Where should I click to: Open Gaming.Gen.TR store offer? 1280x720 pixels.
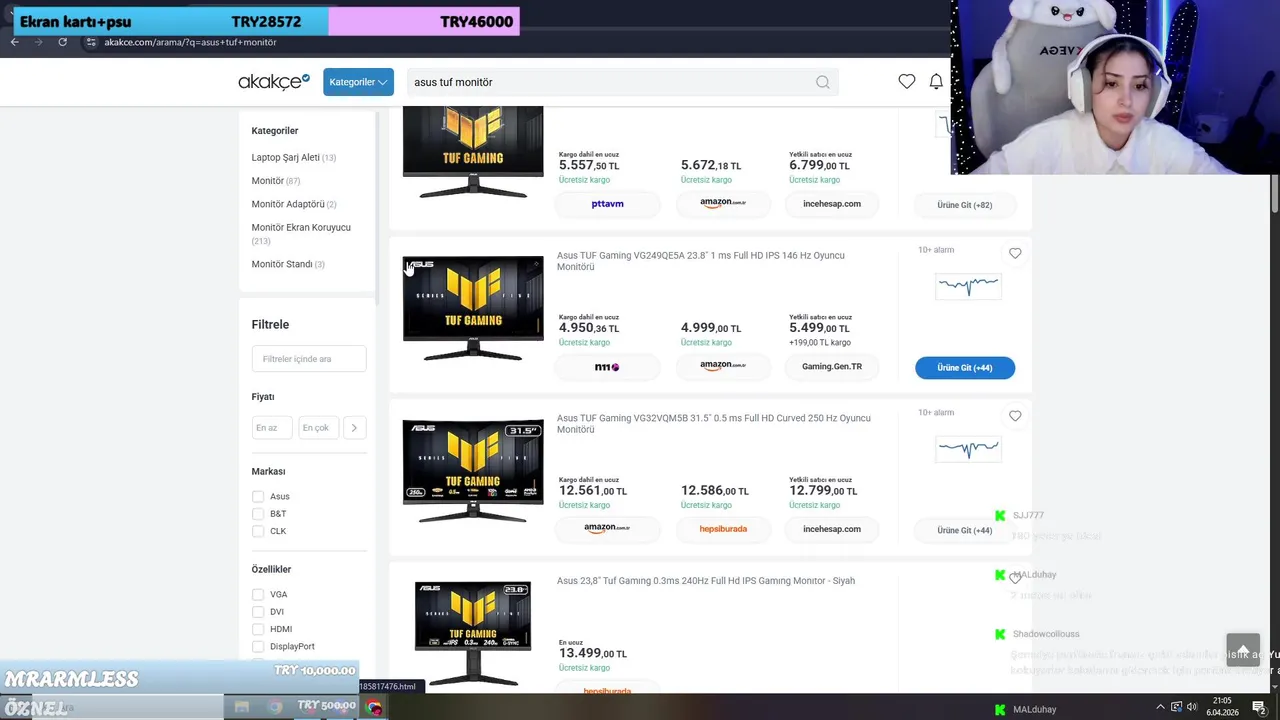point(831,367)
